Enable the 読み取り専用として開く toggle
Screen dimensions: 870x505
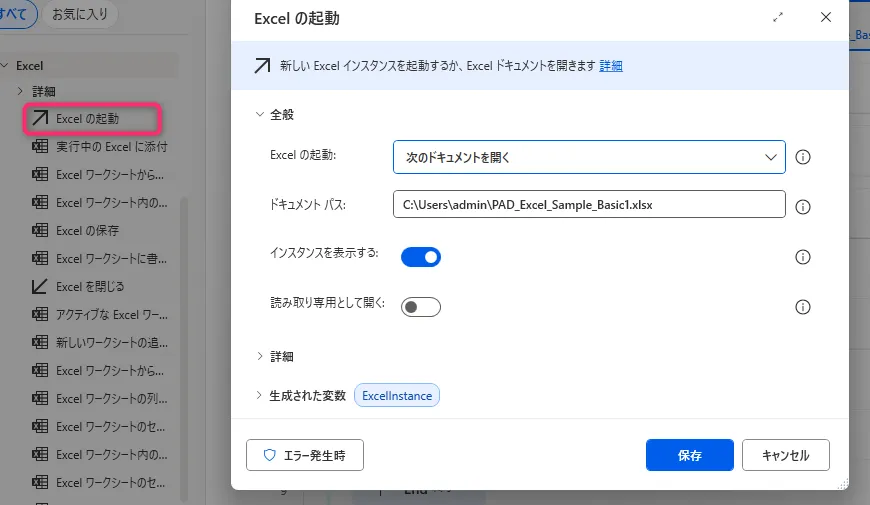point(421,307)
